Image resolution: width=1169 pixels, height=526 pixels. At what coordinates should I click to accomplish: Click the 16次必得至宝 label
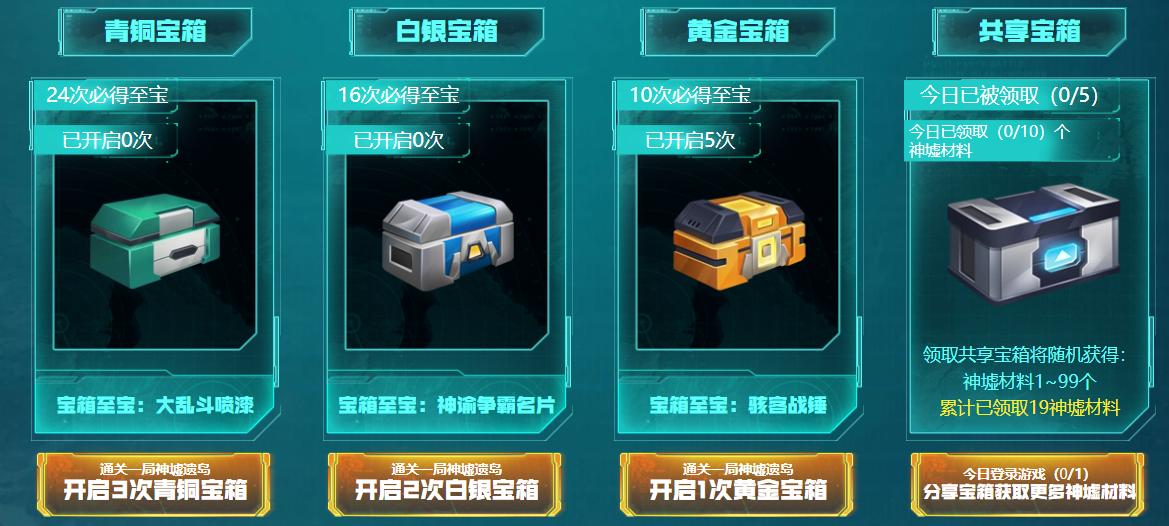(x=398, y=95)
